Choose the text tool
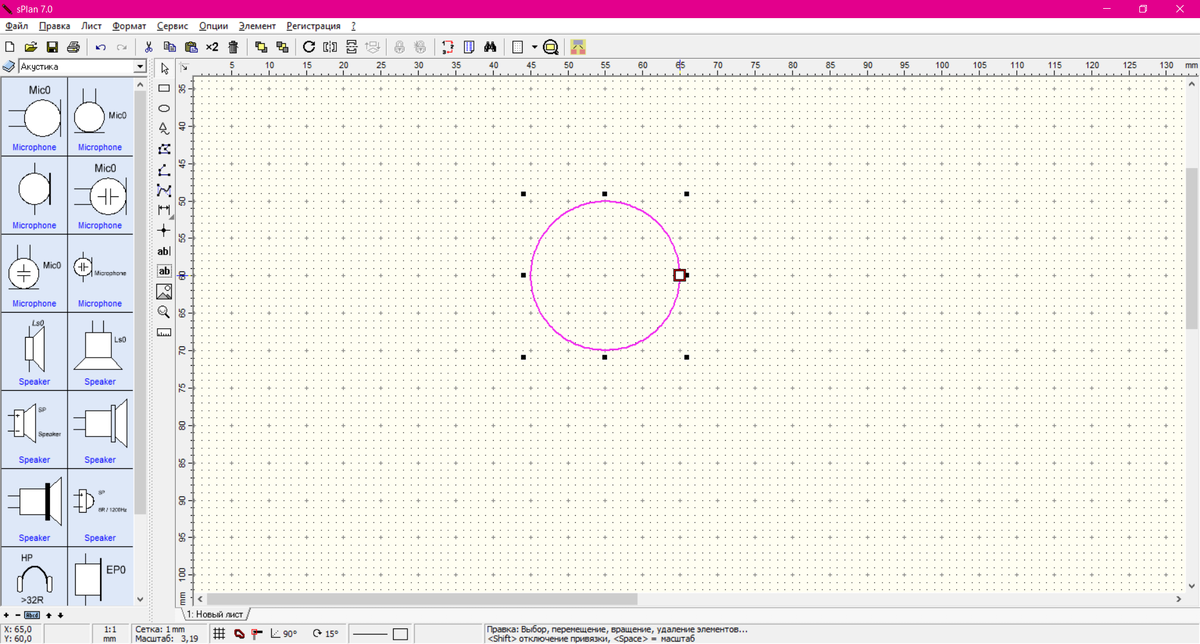 point(164,251)
